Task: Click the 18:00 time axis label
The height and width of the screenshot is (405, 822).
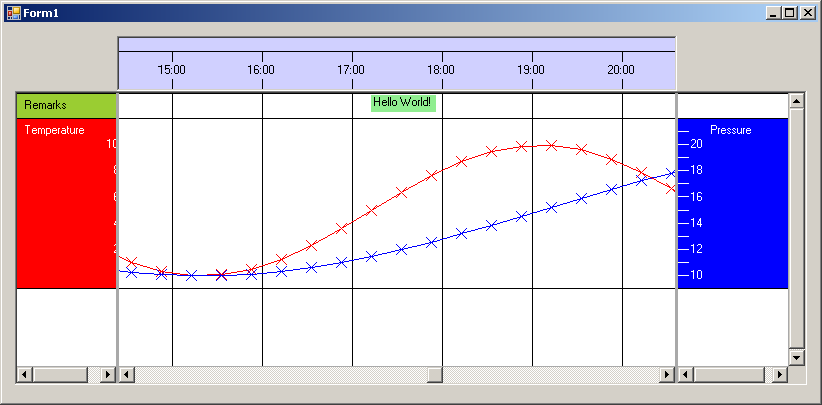Action: click(441, 70)
